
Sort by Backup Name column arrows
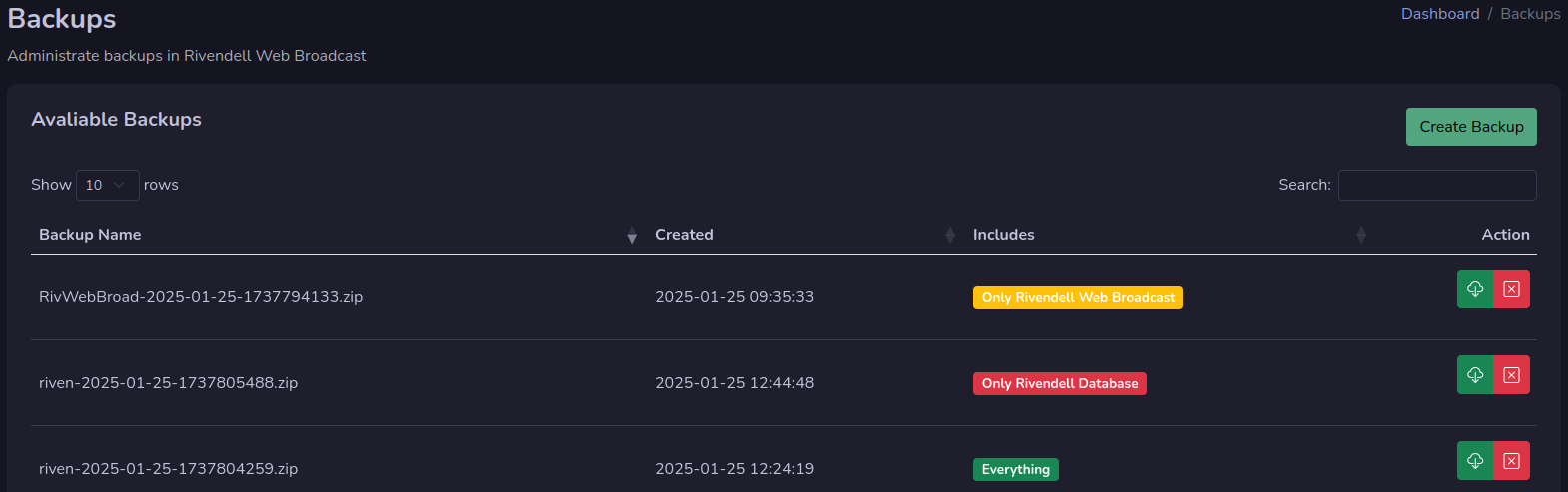[x=632, y=235]
